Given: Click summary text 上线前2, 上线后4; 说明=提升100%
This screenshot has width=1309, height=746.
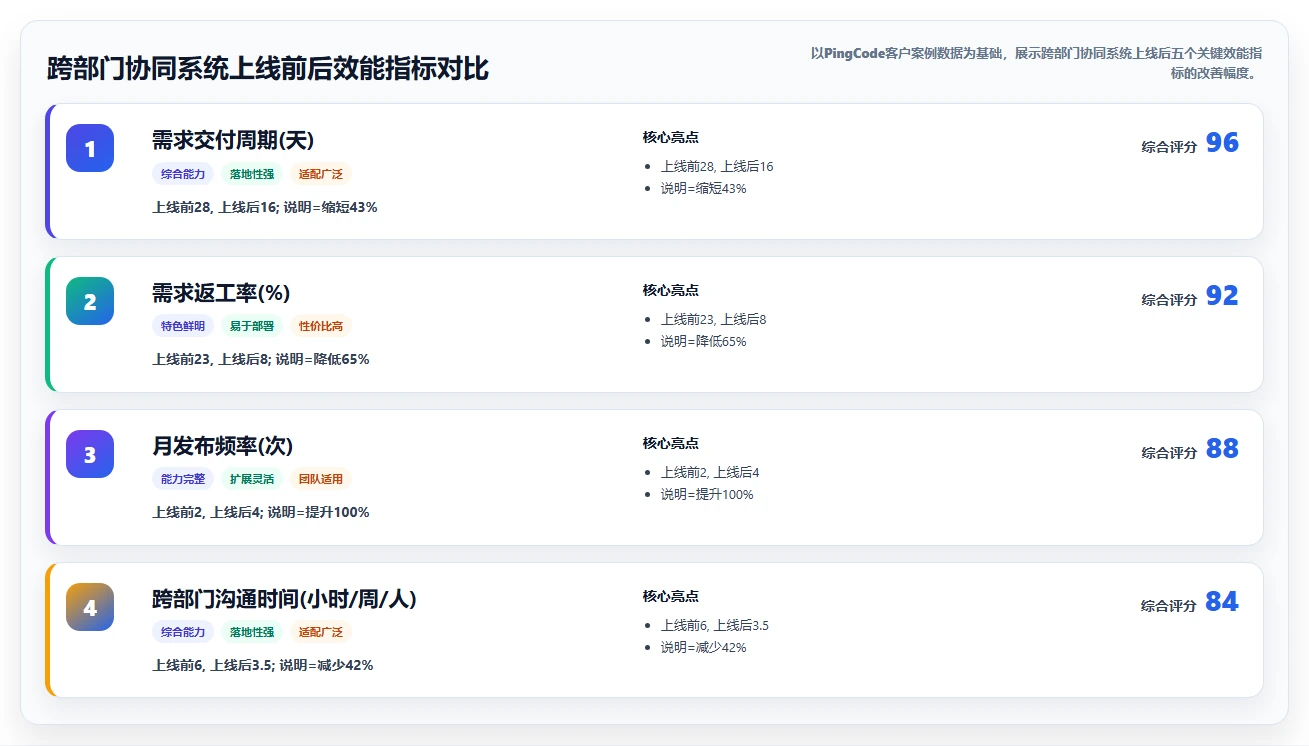Looking at the screenshot, I should click(x=261, y=512).
